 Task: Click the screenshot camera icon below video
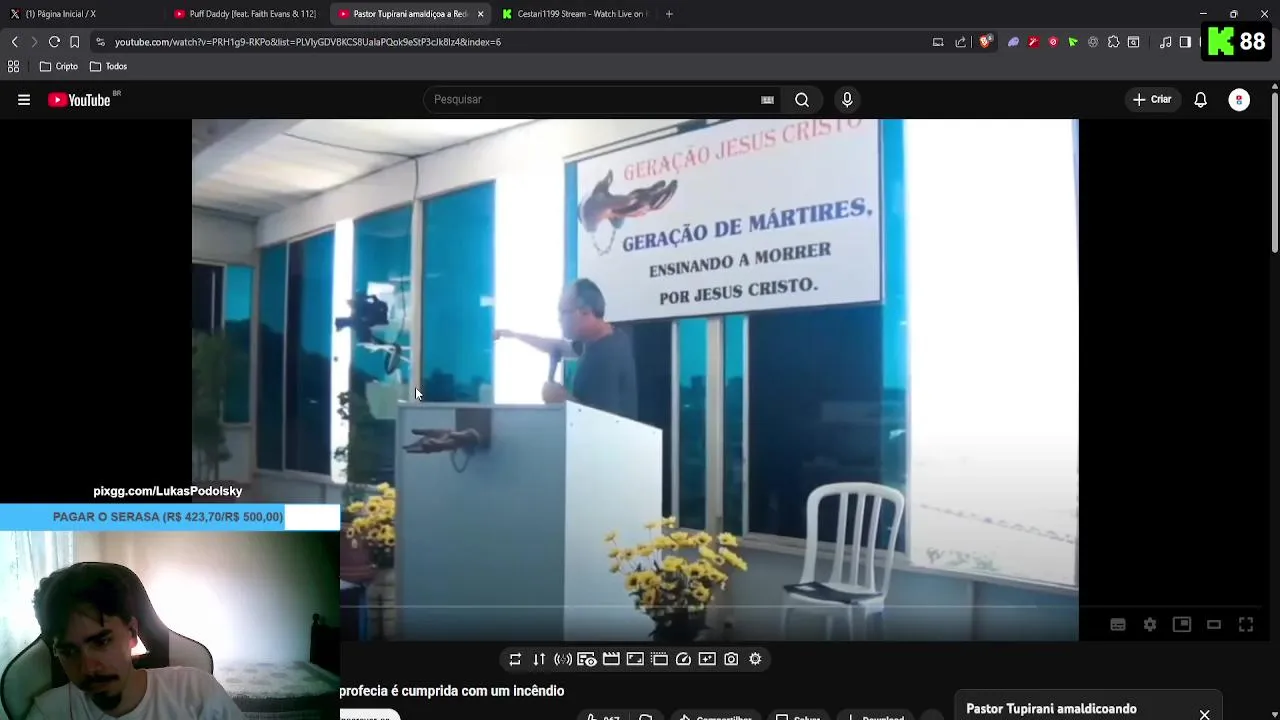[x=731, y=659]
